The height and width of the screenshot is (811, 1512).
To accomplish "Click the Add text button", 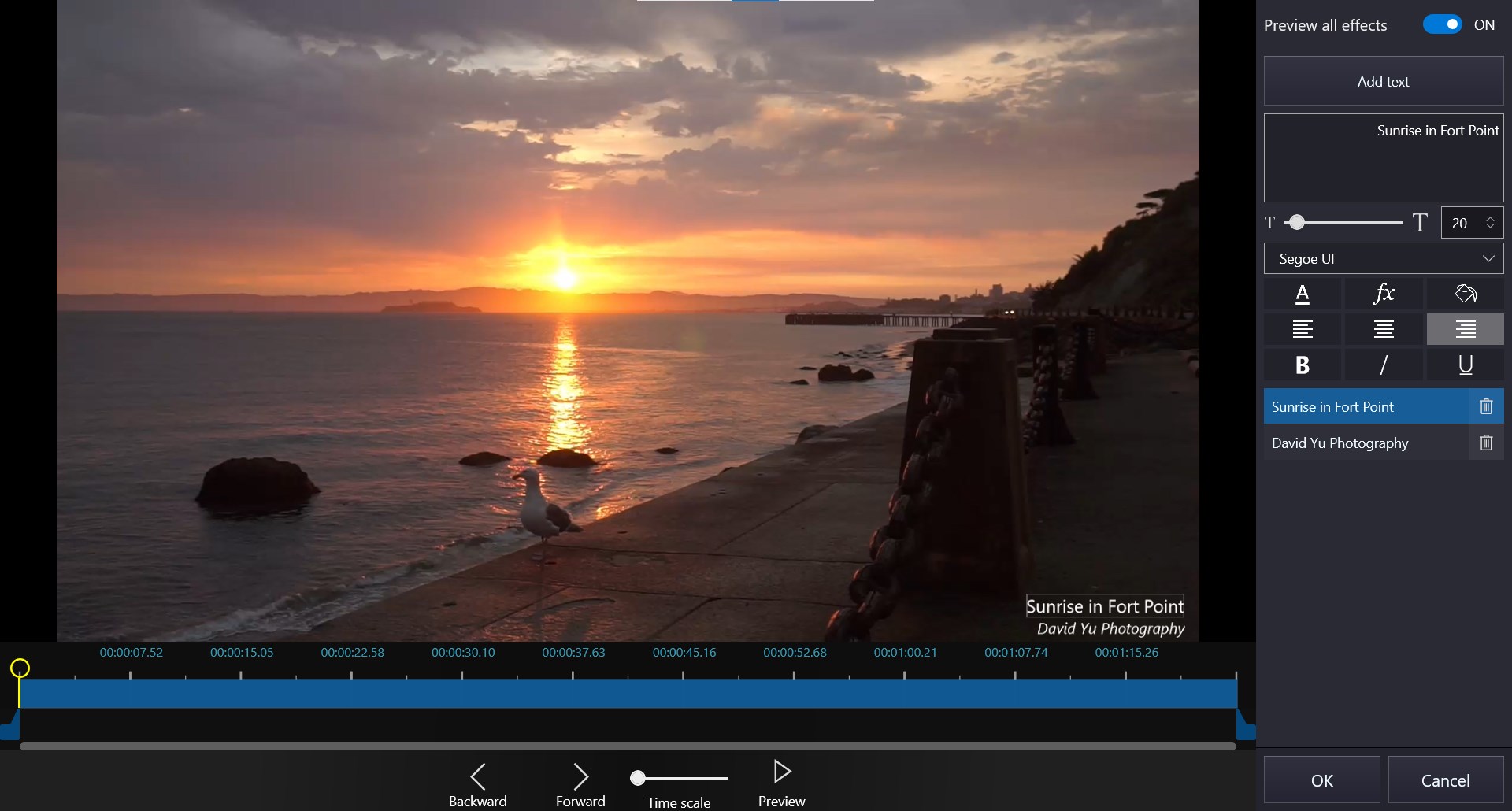I will coord(1383,81).
